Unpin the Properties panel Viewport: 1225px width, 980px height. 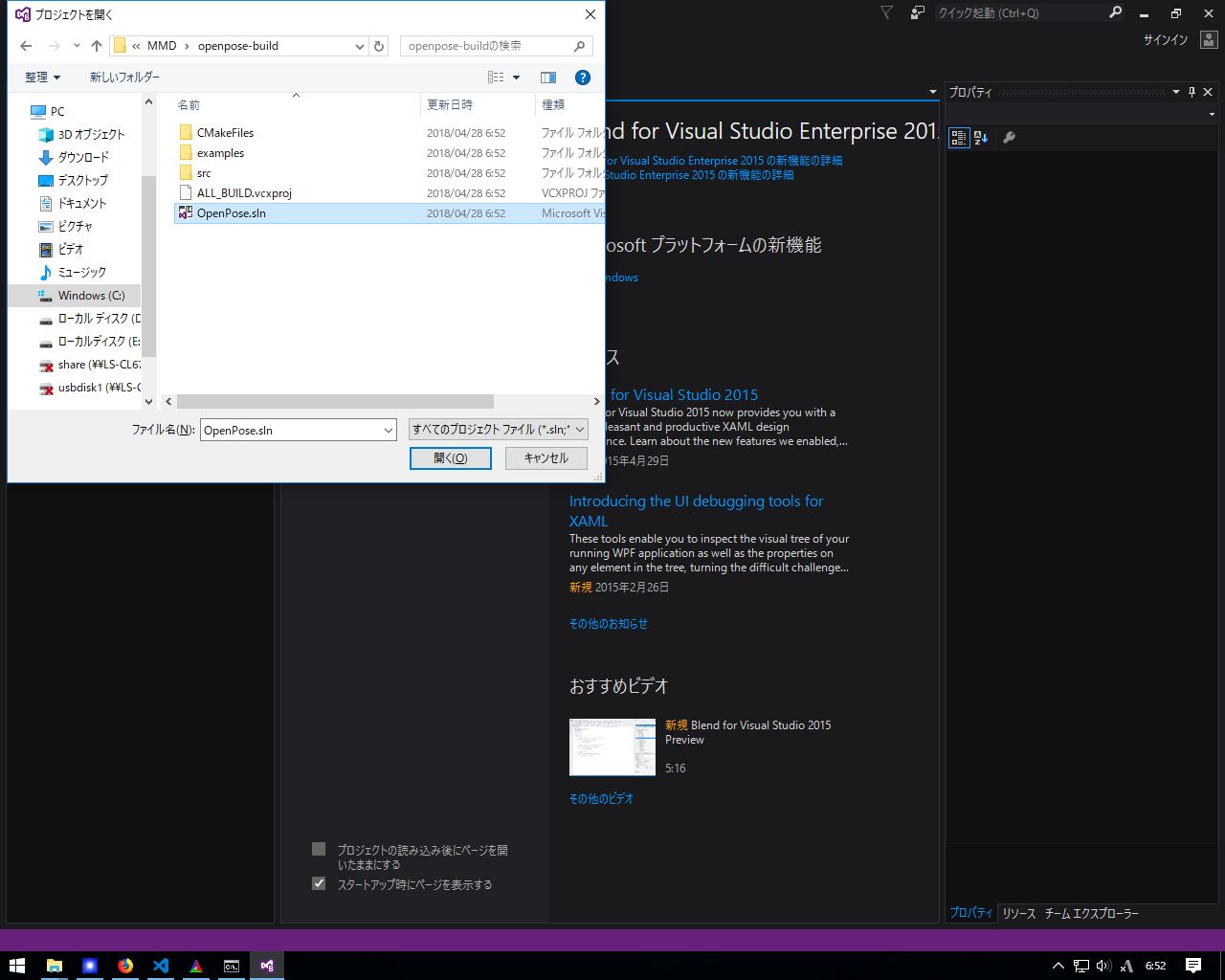pos(1190,91)
